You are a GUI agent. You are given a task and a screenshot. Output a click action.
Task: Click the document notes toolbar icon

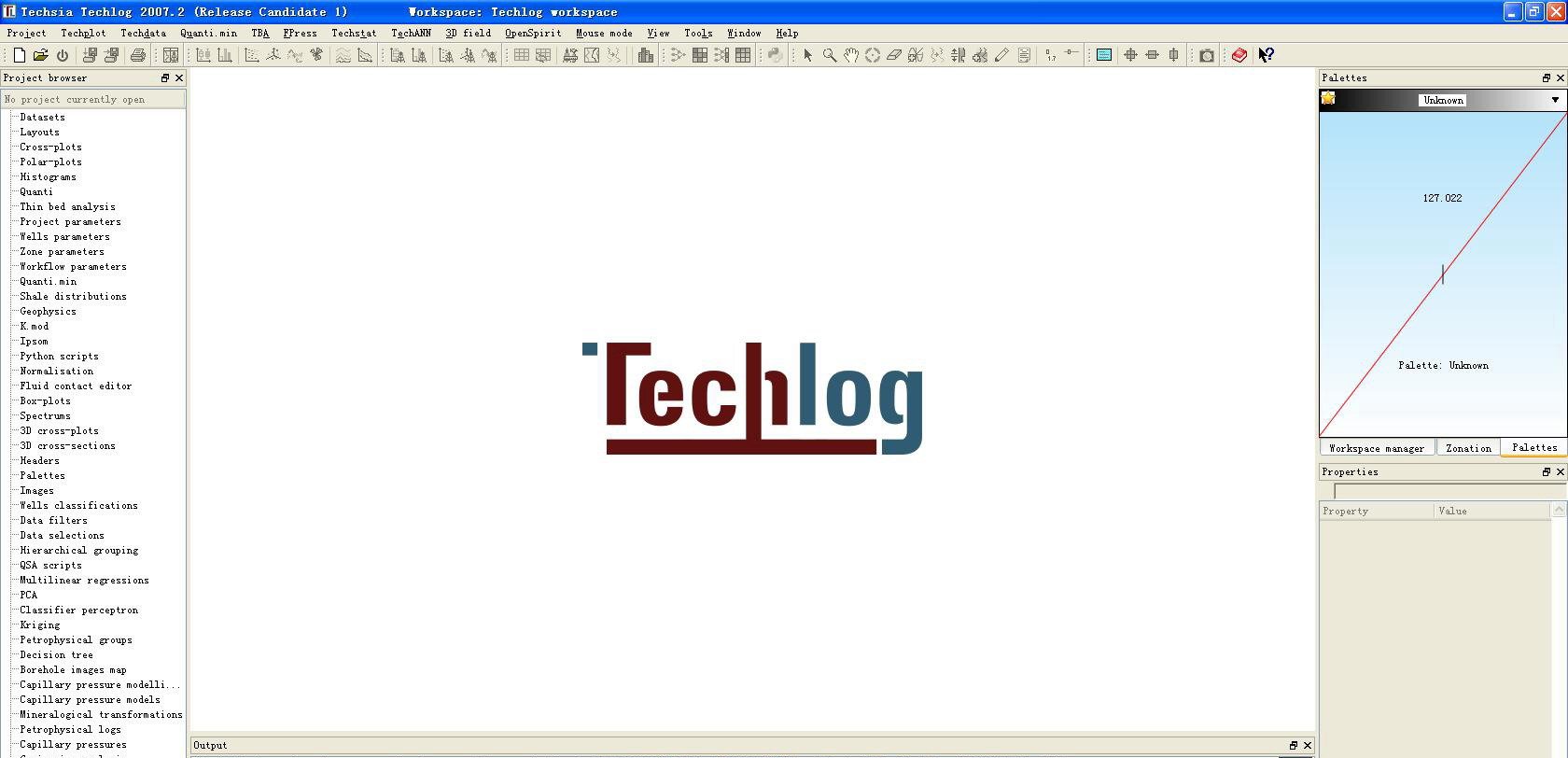pyautogui.click(x=1024, y=55)
